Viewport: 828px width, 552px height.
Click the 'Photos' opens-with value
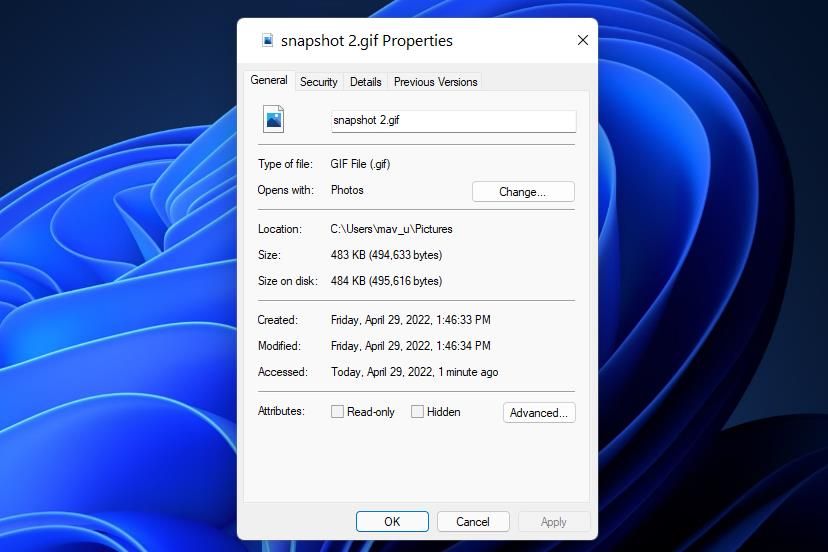tap(347, 190)
